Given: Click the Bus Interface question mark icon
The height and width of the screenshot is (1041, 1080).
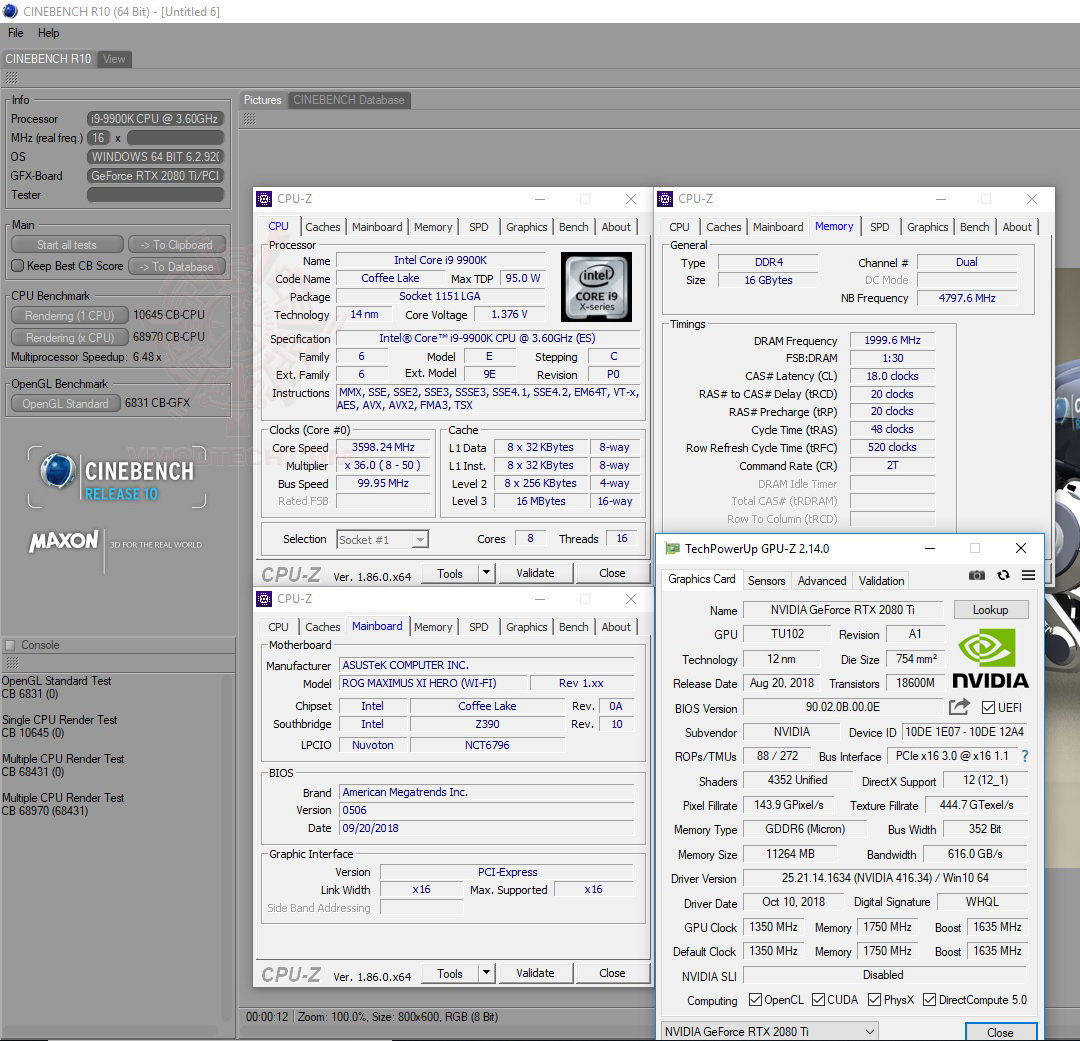Looking at the screenshot, I should point(1025,757).
